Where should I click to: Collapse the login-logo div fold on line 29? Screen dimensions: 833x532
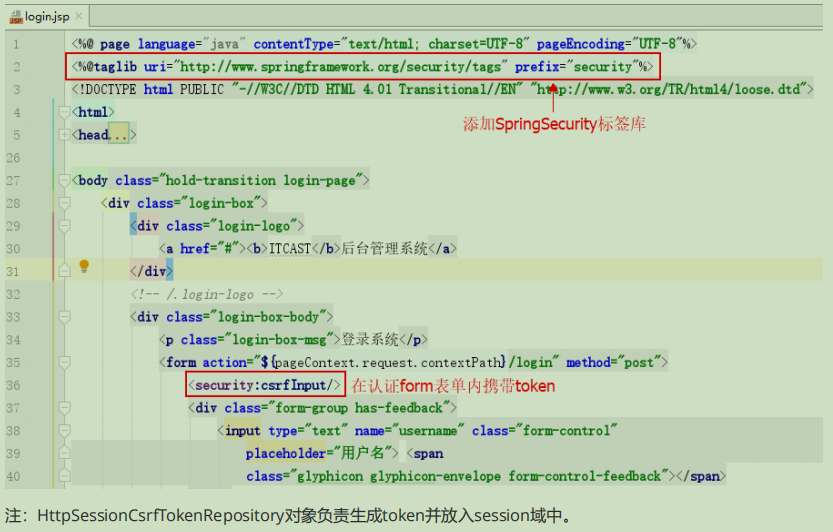point(64,226)
